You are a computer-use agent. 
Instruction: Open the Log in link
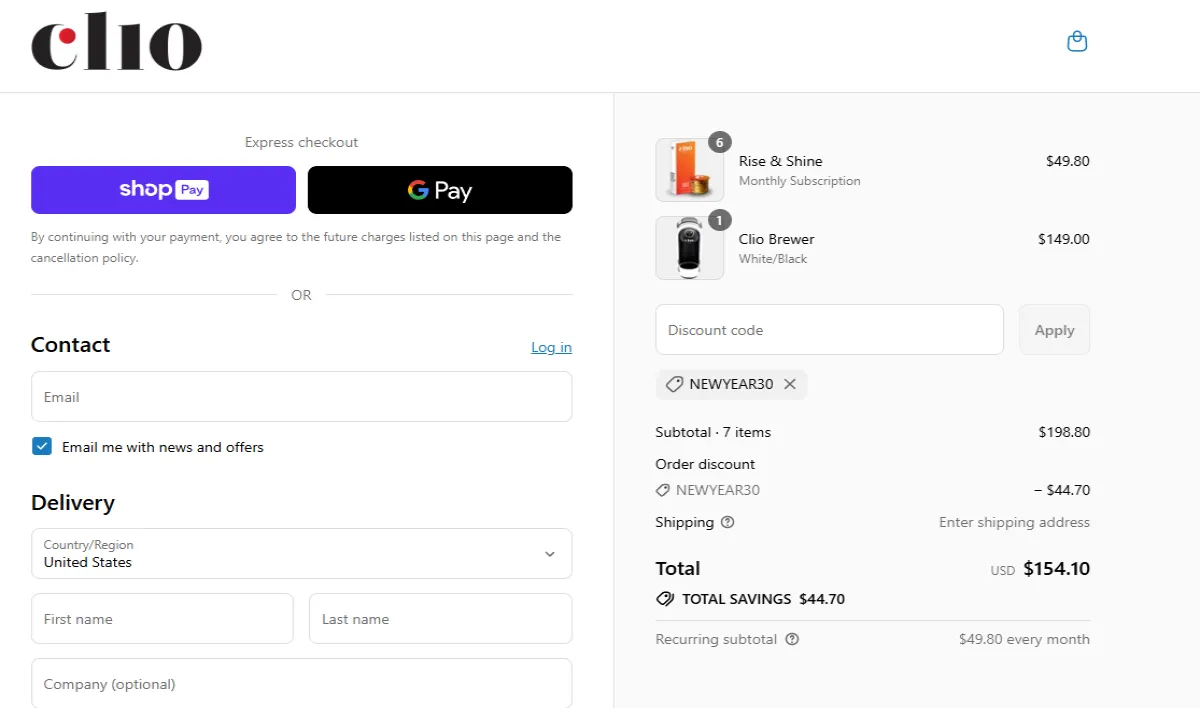(551, 347)
